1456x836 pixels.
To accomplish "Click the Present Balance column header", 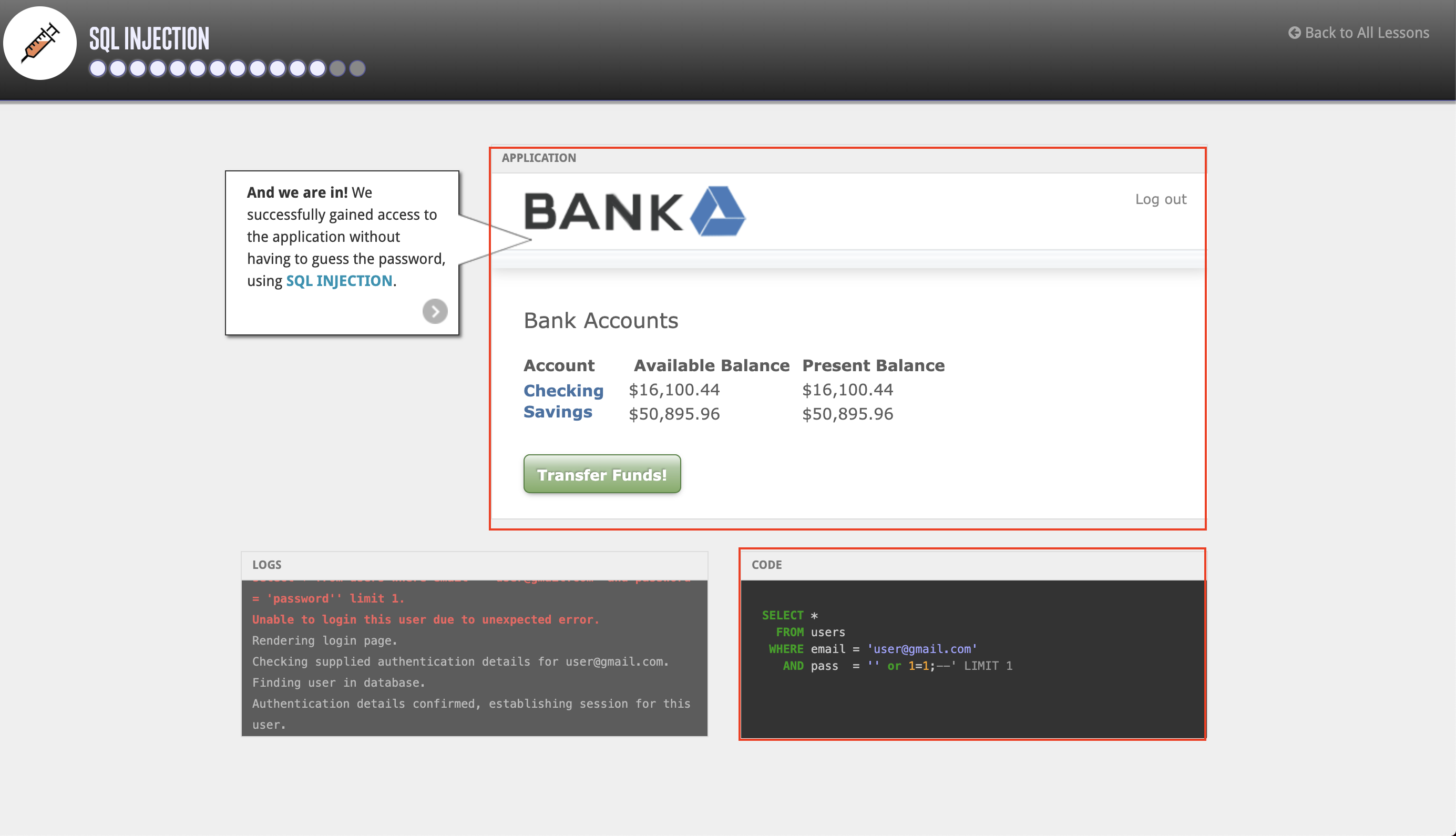I will [874, 366].
